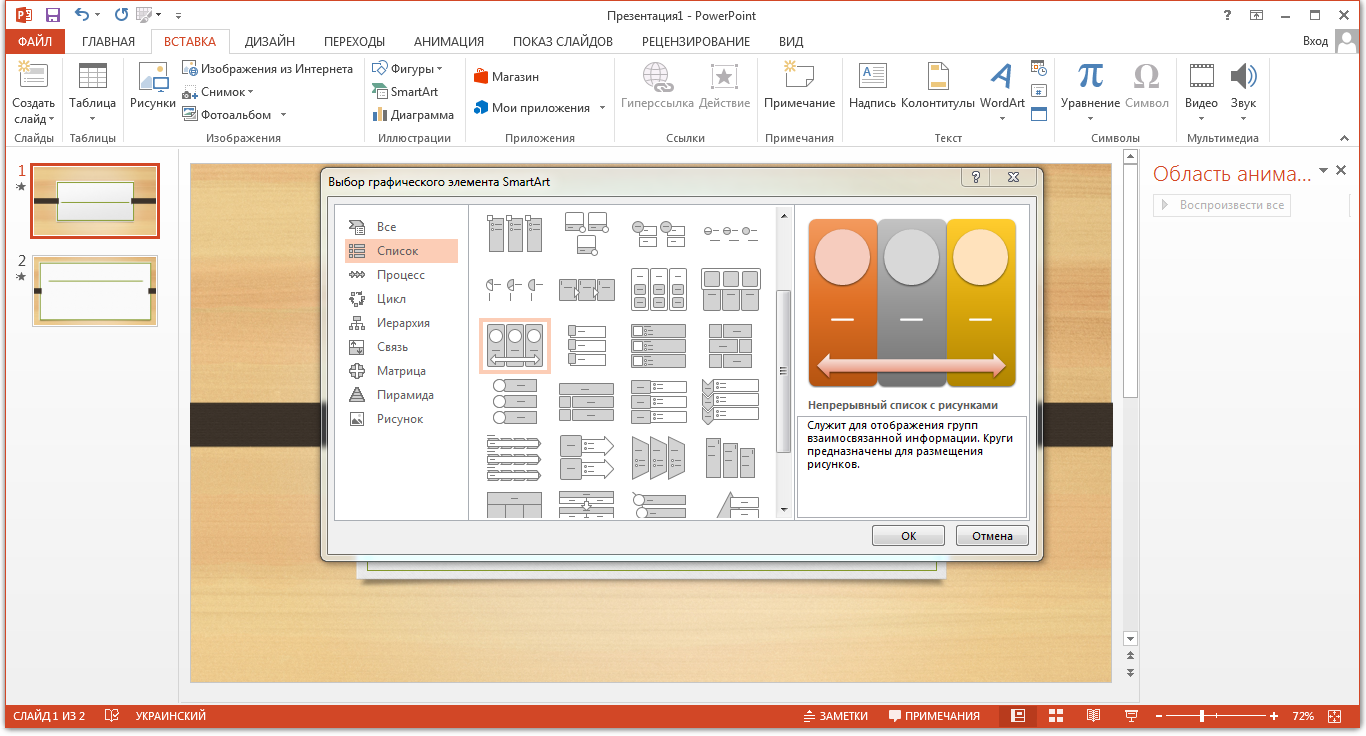Select the Процесс category in list
Viewport: 1366px width, 736px height.
tap(400, 275)
